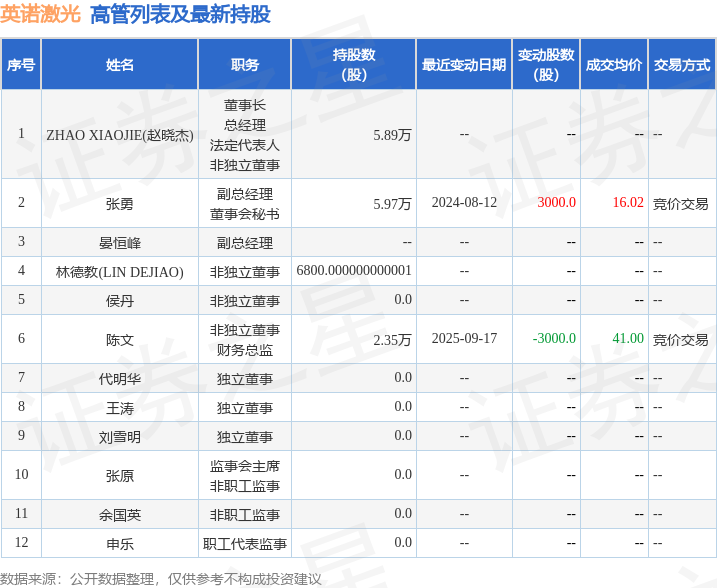Click the 变动股数(股) column header
This screenshot has width=717, height=588.
(x=546, y=64)
